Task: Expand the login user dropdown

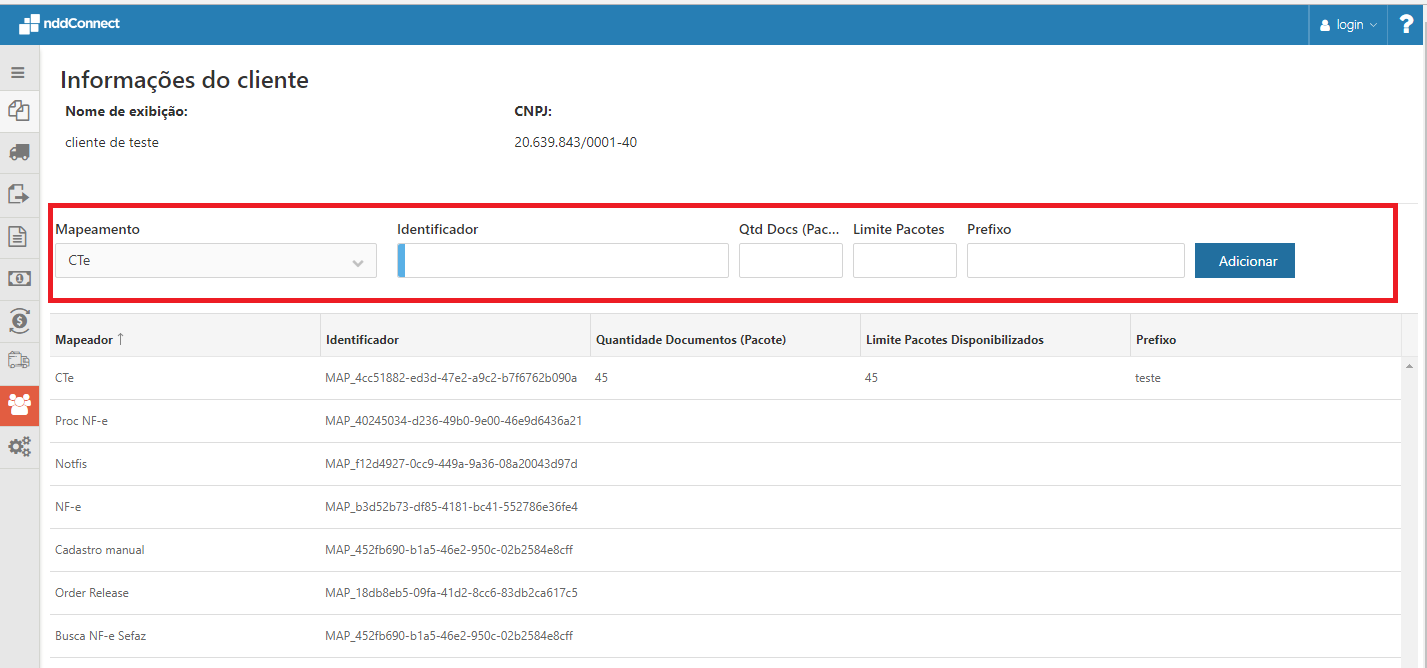Action: (x=1348, y=25)
